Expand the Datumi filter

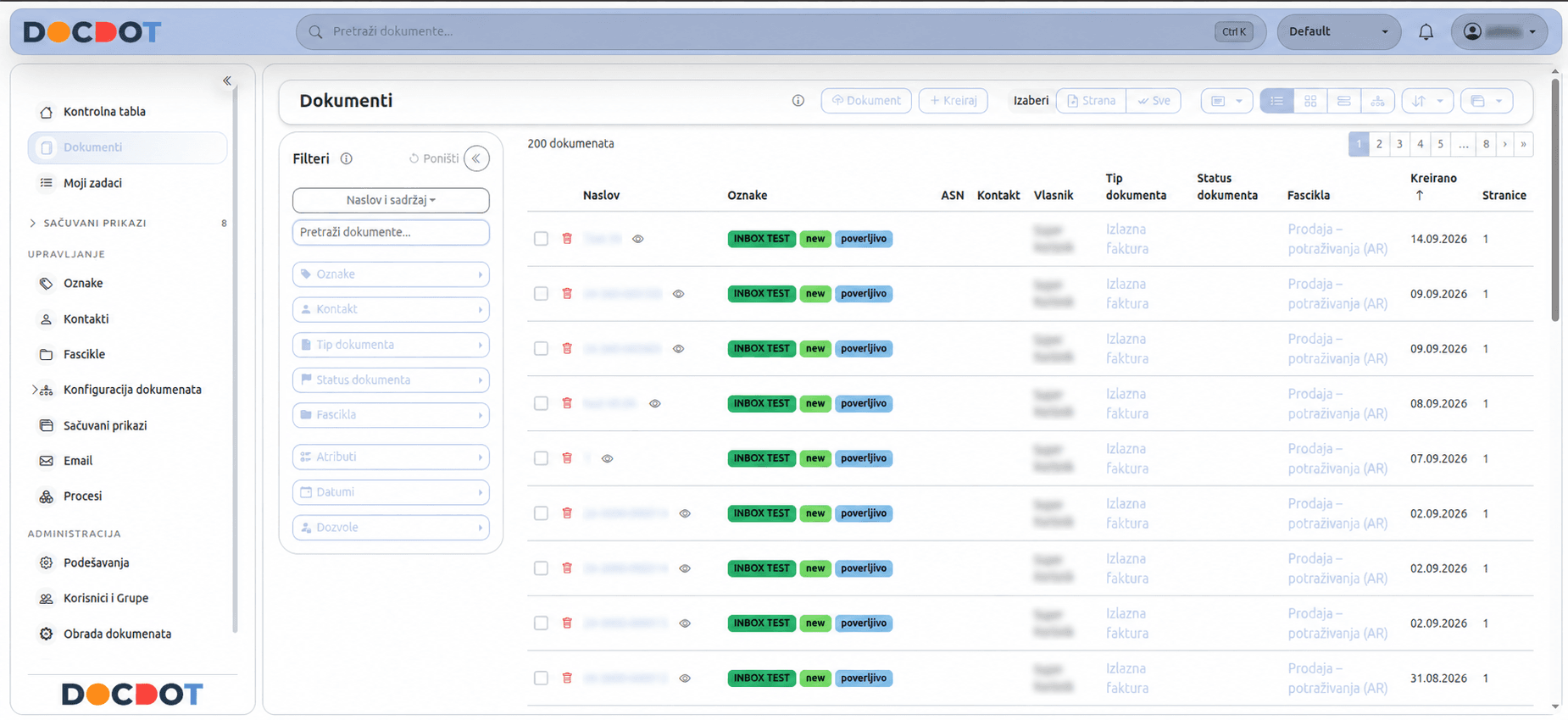coord(391,493)
